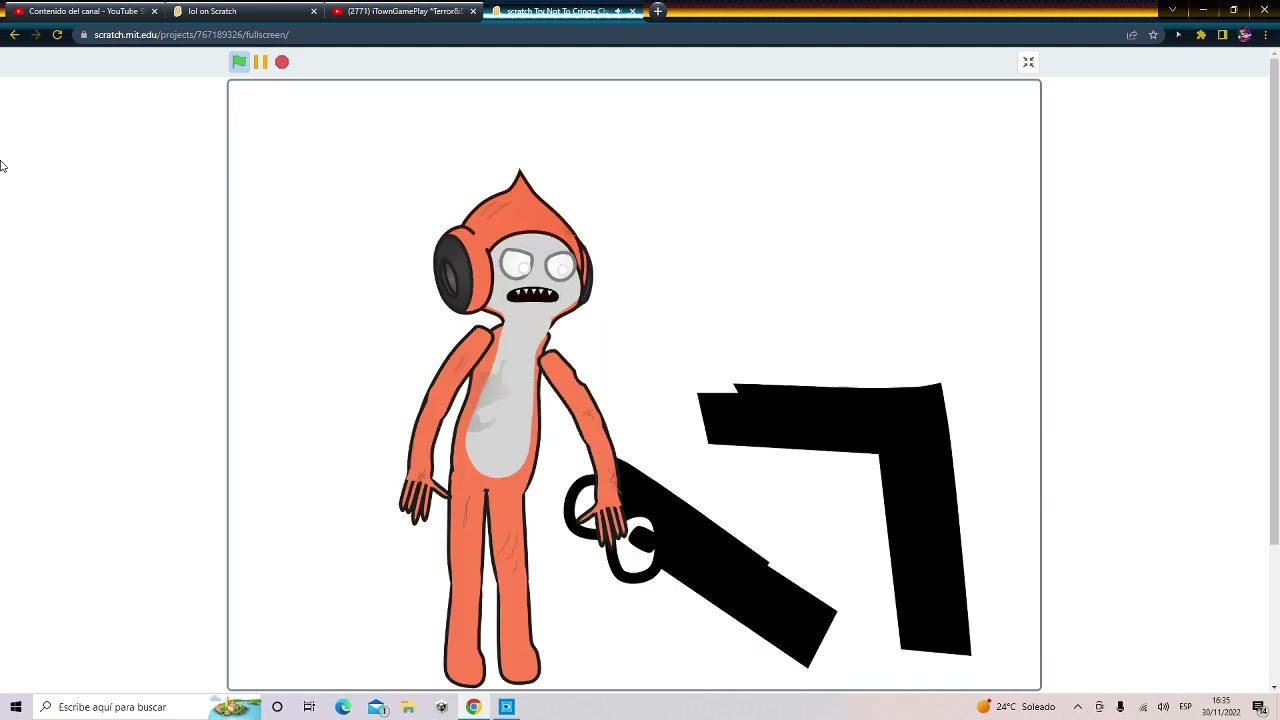Switch to the '(2771) iTownGamePlay' YouTube tab
Viewport: 1280px width, 720px height.
tap(404, 11)
